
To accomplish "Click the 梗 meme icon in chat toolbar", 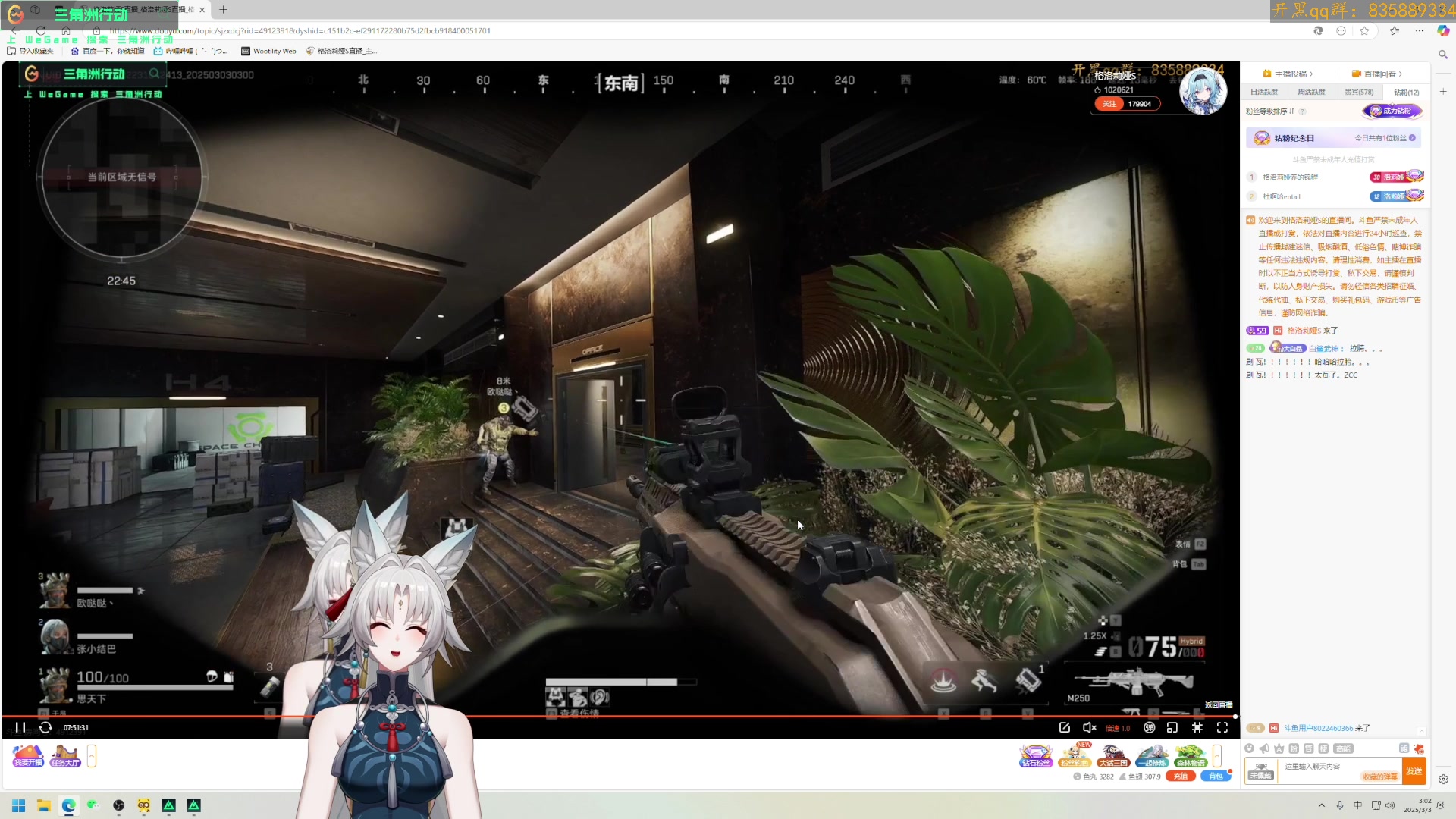I will click(x=1323, y=748).
